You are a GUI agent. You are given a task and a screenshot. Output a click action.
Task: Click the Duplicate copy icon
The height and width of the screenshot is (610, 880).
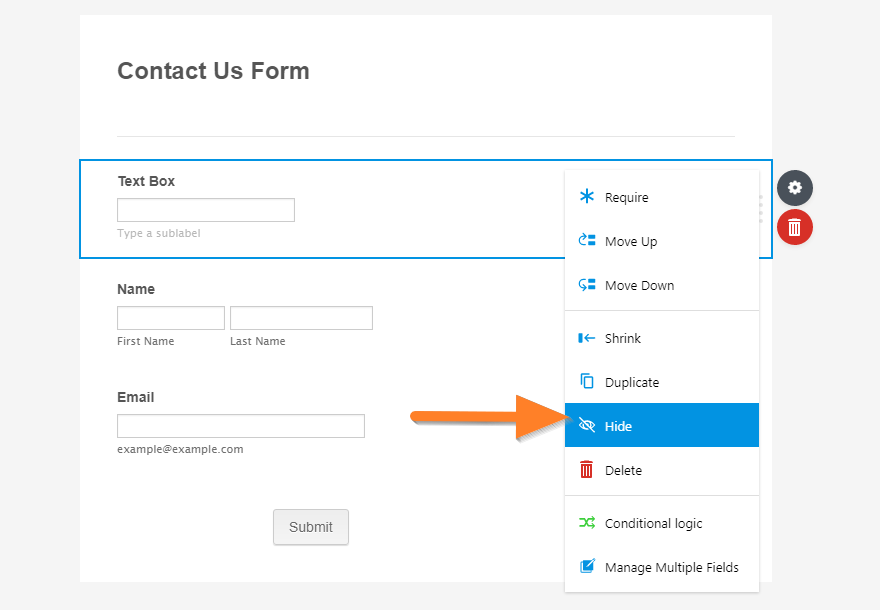tap(587, 382)
